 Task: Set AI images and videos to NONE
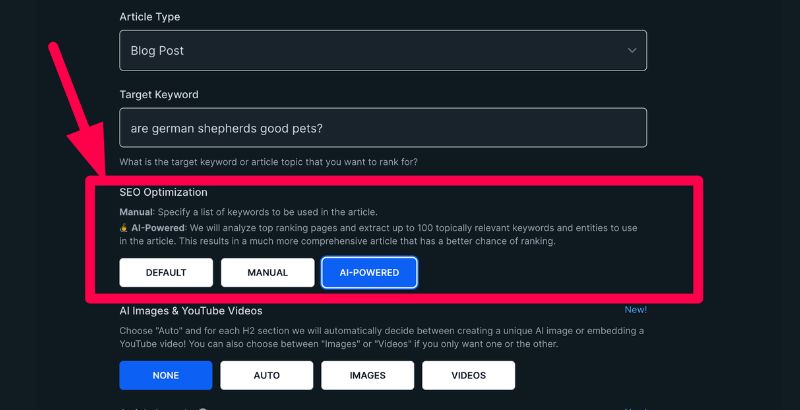coord(166,375)
